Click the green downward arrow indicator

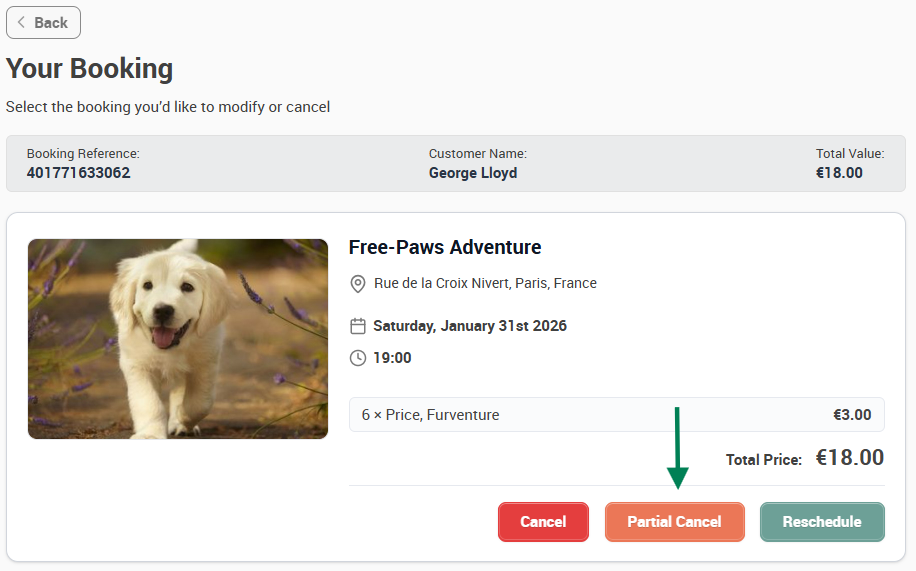click(677, 448)
